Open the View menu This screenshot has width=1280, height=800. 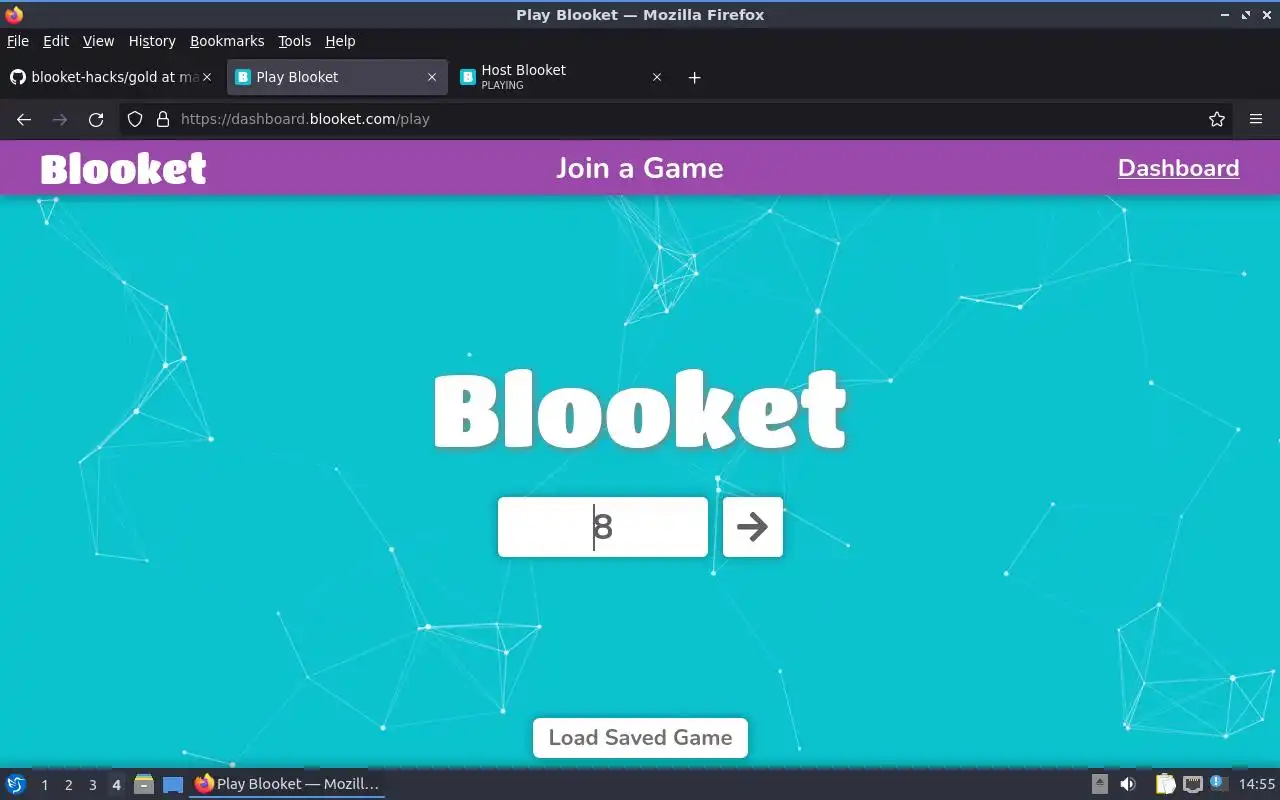pyautogui.click(x=98, y=41)
